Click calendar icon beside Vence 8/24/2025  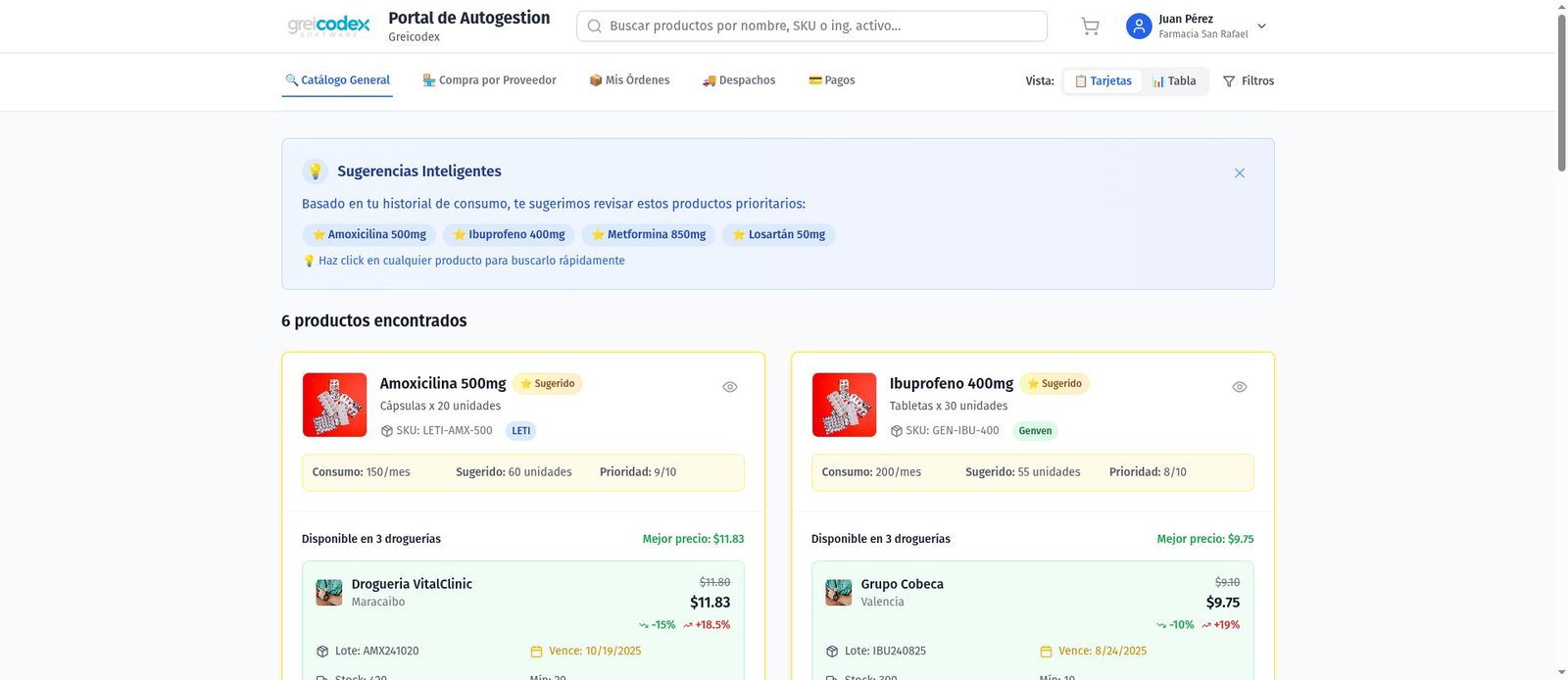1046,652
